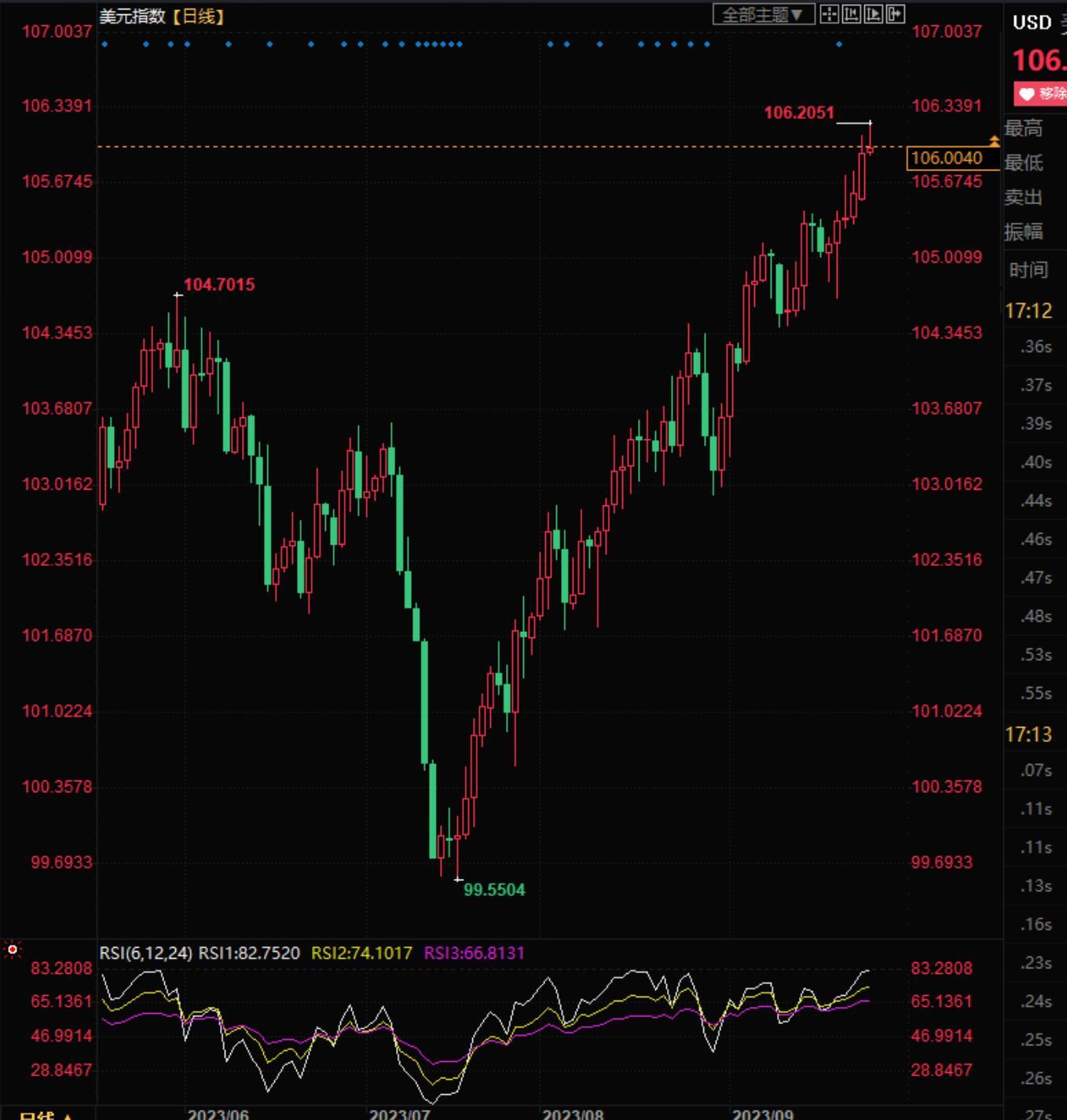Click the 美元指数 chart title
Viewport: 1067px width, 1120px height.
pos(133,17)
